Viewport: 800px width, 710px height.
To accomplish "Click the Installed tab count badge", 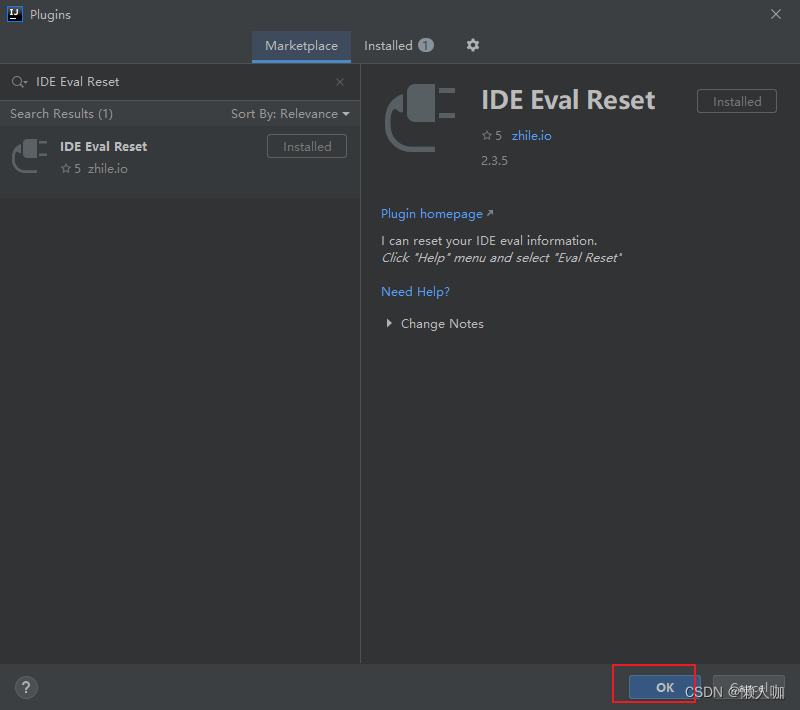I will 426,45.
